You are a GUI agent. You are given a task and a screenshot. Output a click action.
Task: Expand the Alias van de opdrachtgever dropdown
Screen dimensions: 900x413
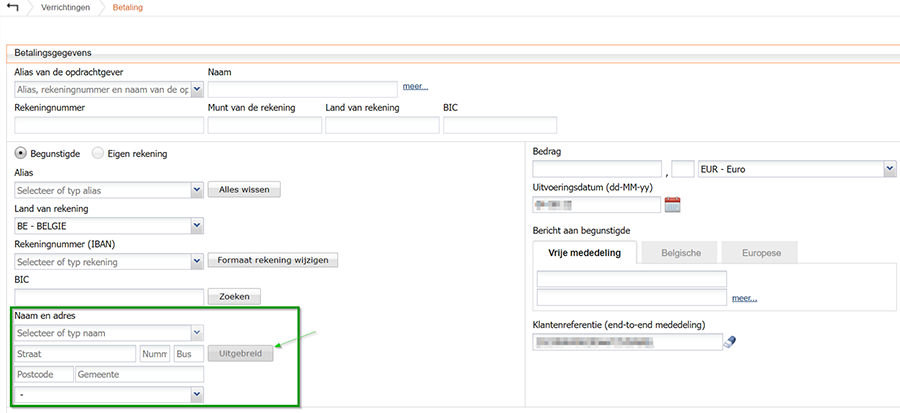pos(197,90)
